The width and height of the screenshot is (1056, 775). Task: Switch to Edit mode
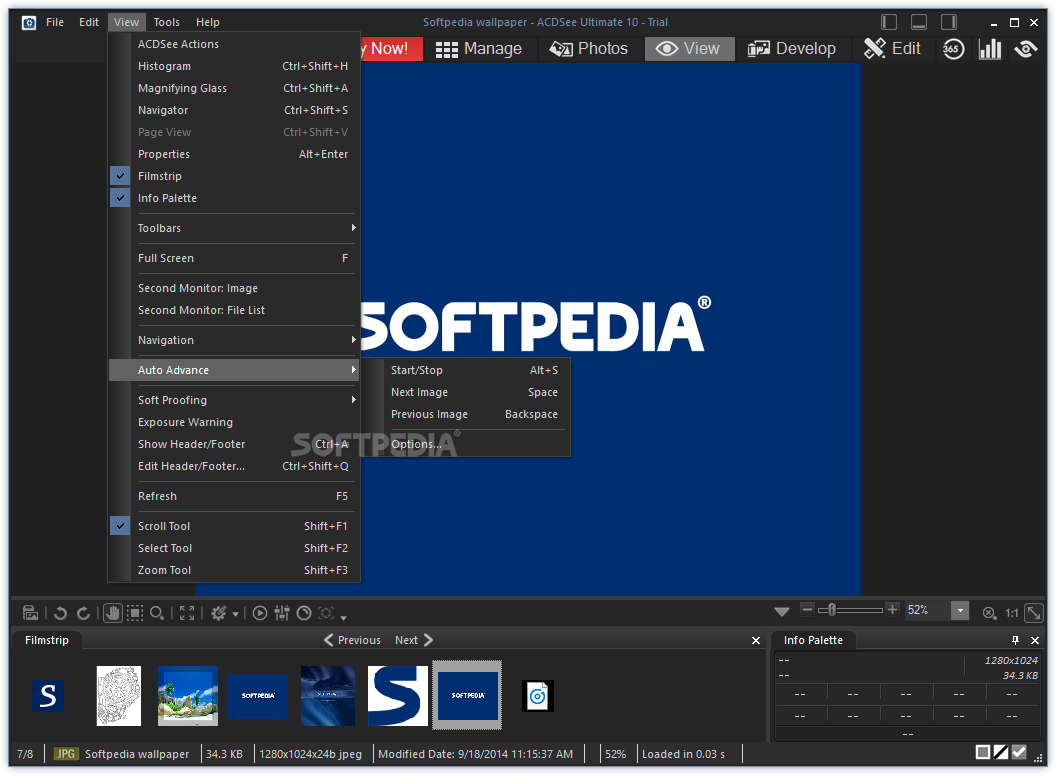(892, 48)
